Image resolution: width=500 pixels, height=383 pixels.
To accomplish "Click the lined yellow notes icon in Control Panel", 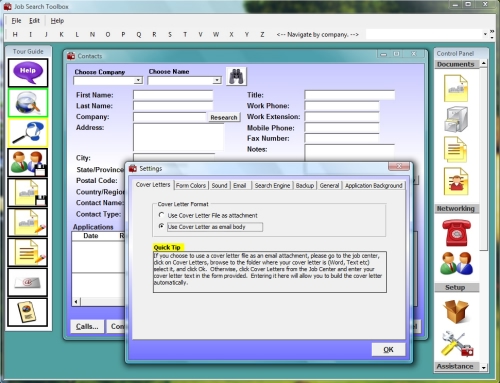I will 456,150.
